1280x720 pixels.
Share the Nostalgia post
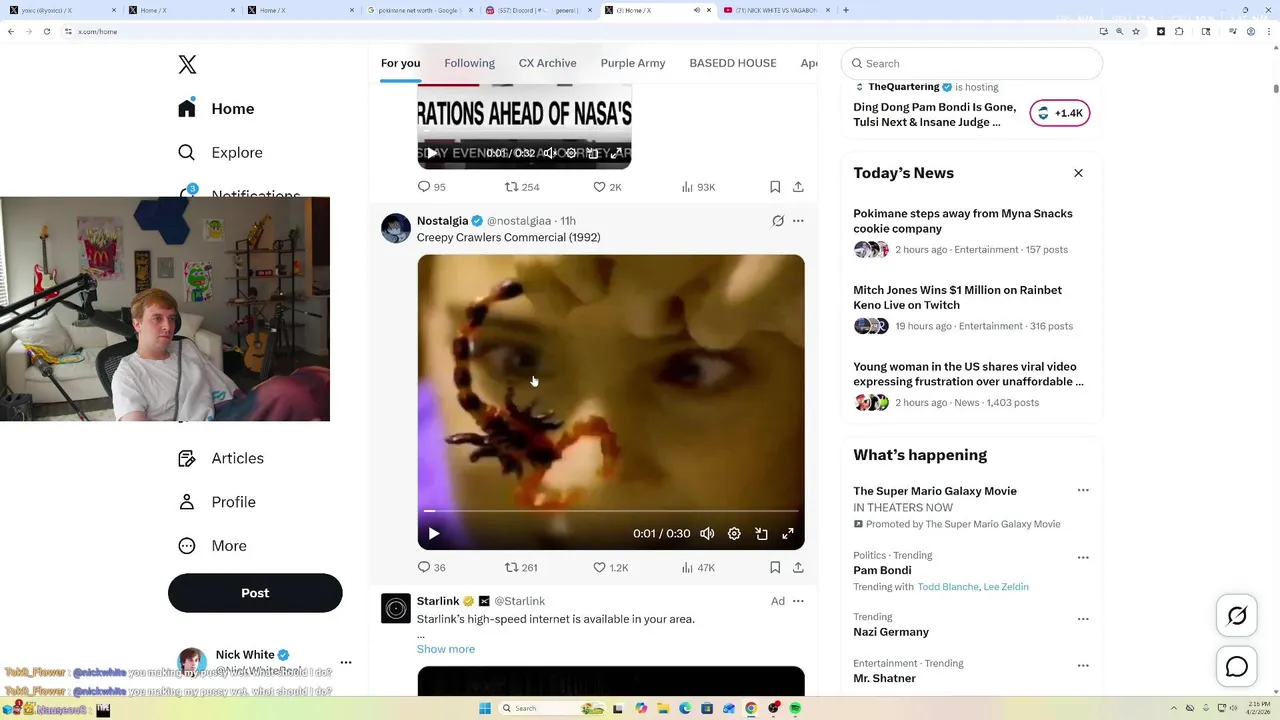[x=798, y=567]
